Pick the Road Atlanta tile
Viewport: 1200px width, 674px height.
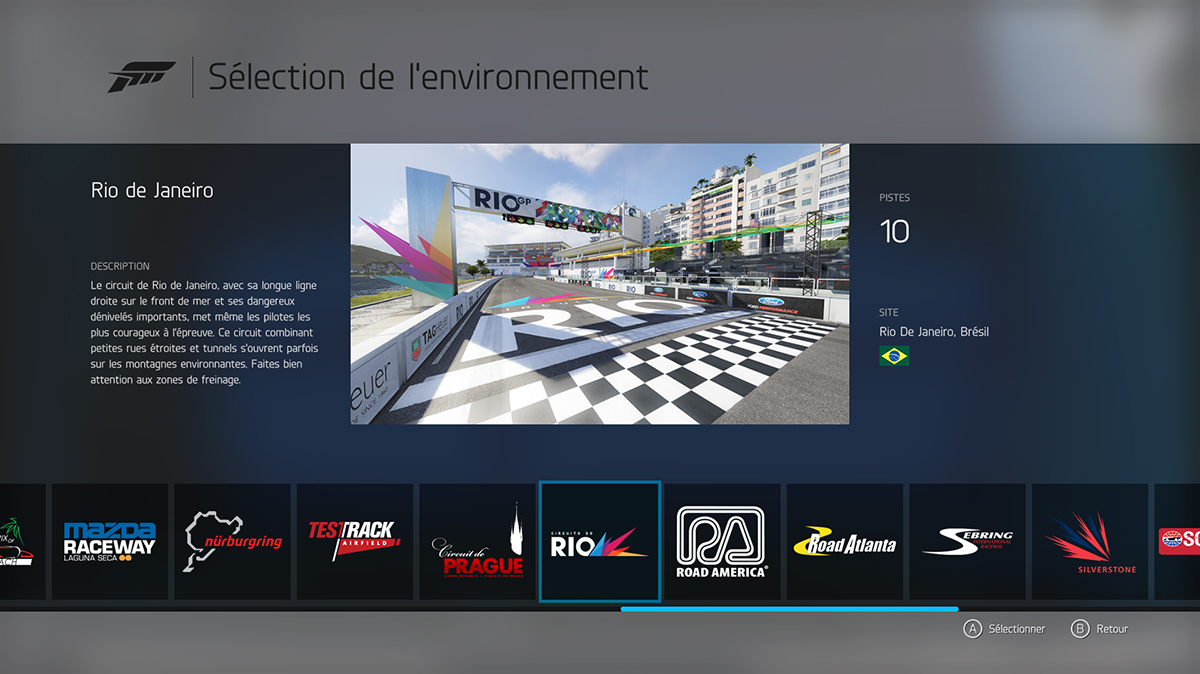tap(845, 542)
